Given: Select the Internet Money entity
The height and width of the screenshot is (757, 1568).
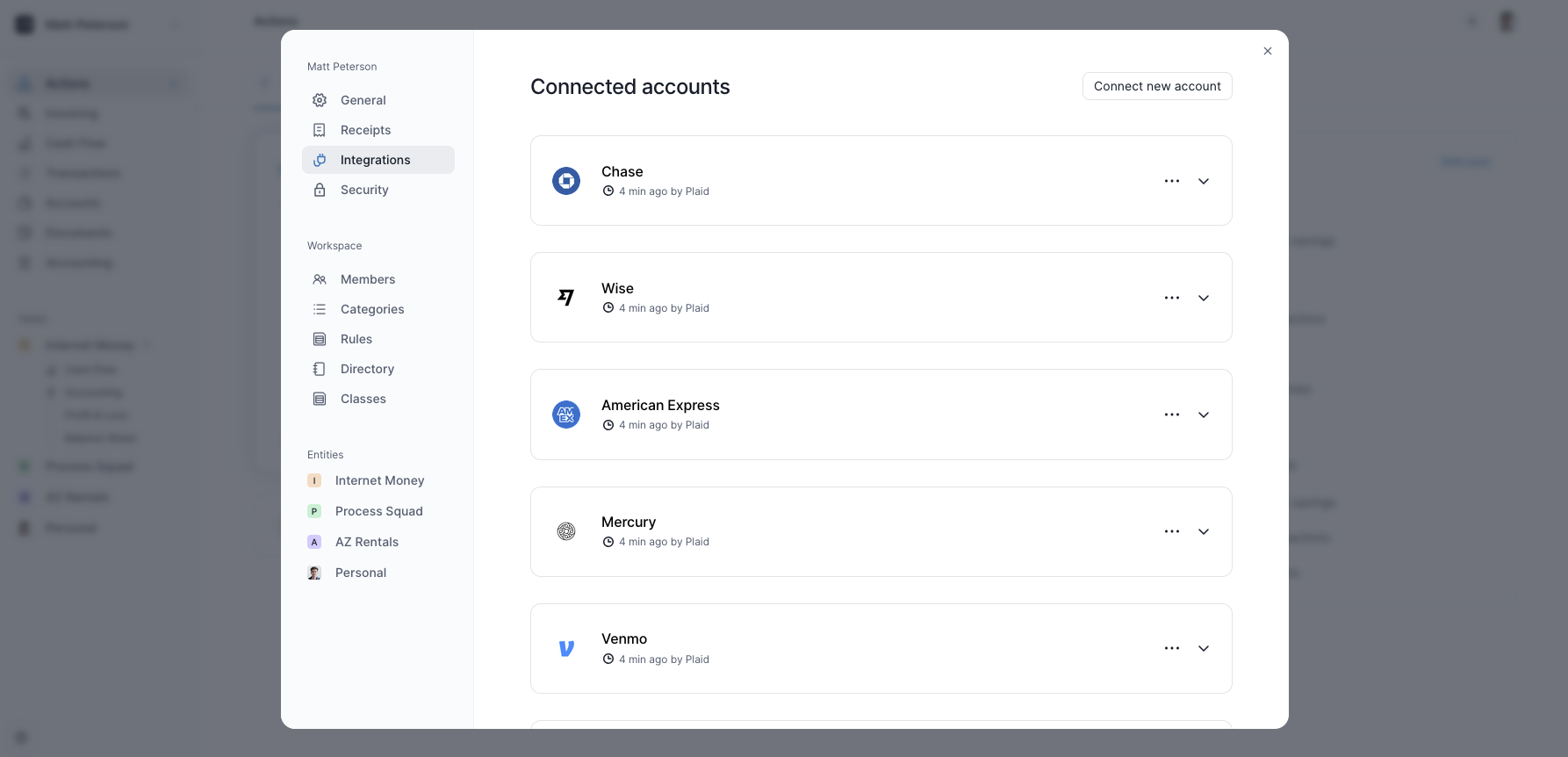Looking at the screenshot, I should coord(378,480).
